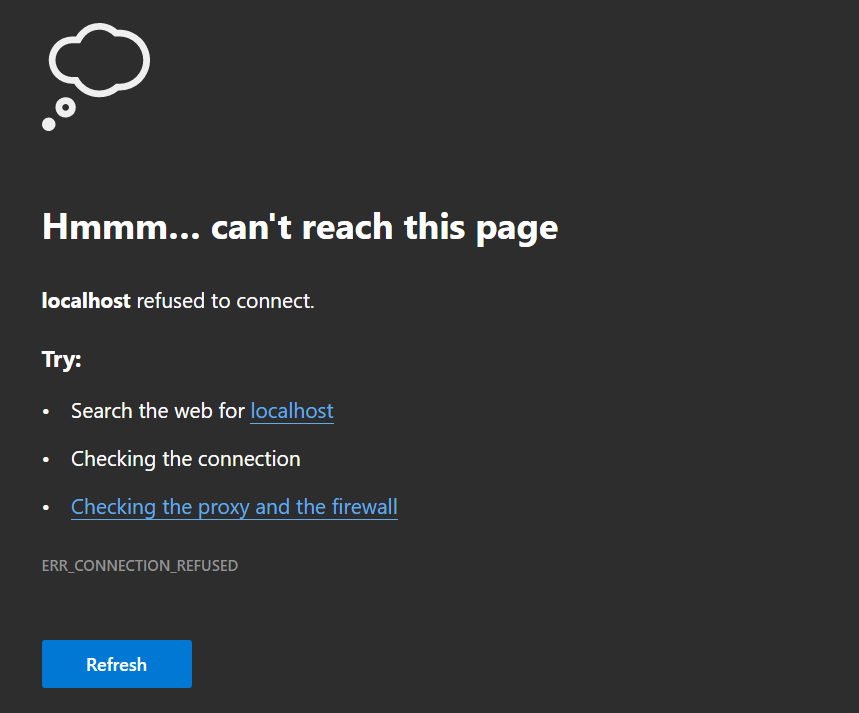This screenshot has height=713, width=859.
Task: Click the "Try:" label
Action: (x=61, y=360)
